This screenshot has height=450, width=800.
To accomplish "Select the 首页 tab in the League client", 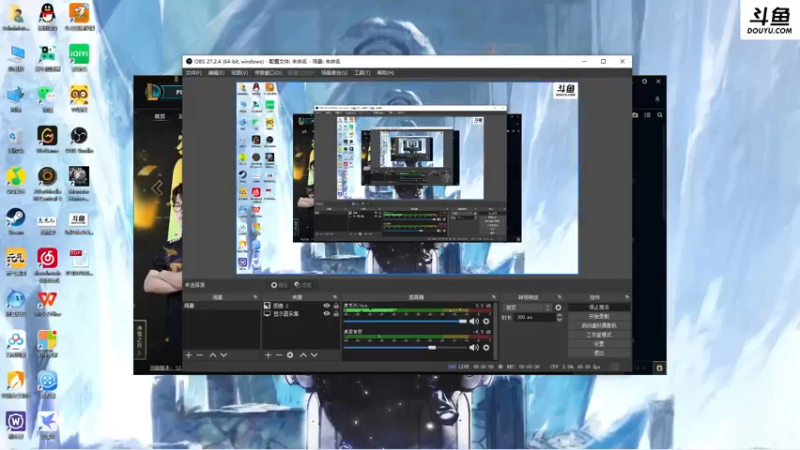I will (160, 116).
